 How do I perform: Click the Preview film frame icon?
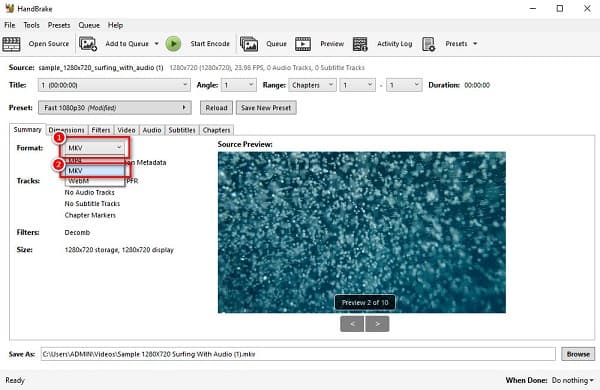[303, 44]
